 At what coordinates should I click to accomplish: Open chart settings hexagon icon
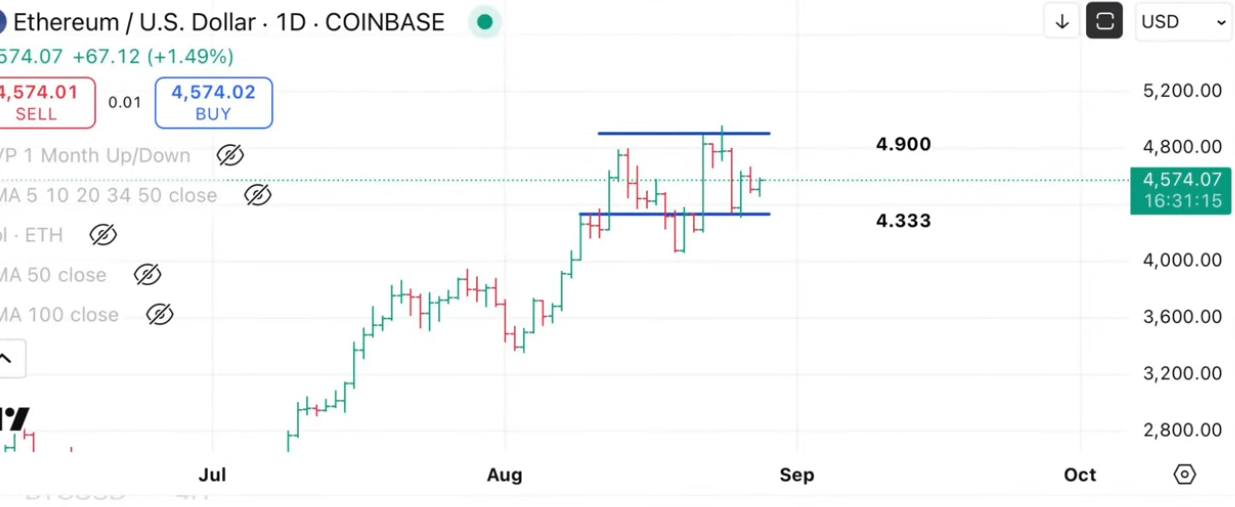tap(1185, 475)
